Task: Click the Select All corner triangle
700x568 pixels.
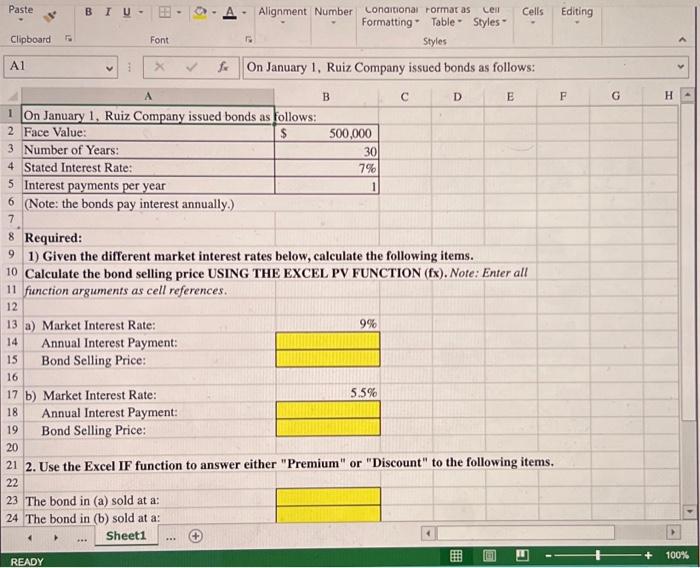Action: coord(12,96)
